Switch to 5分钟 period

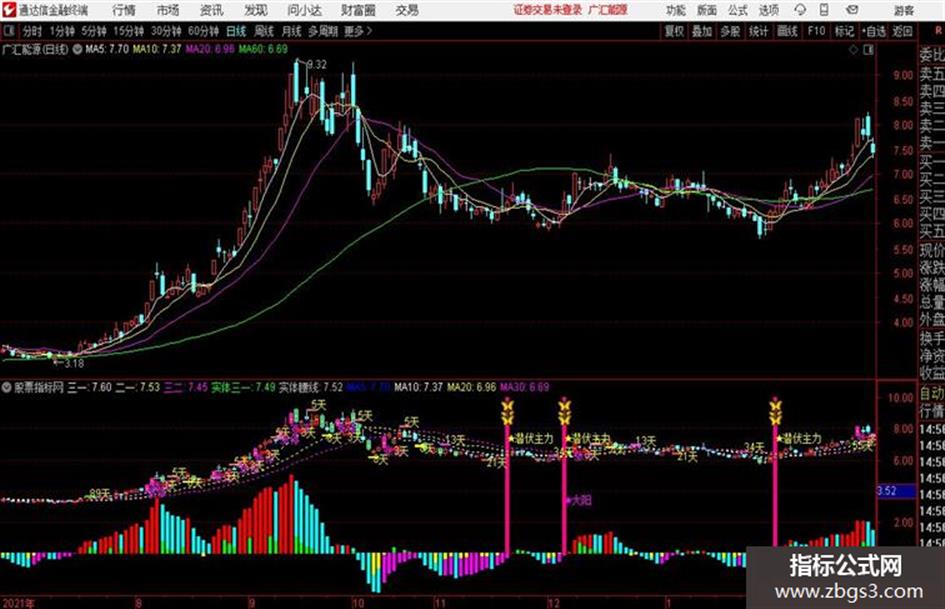pyautogui.click(x=93, y=31)
